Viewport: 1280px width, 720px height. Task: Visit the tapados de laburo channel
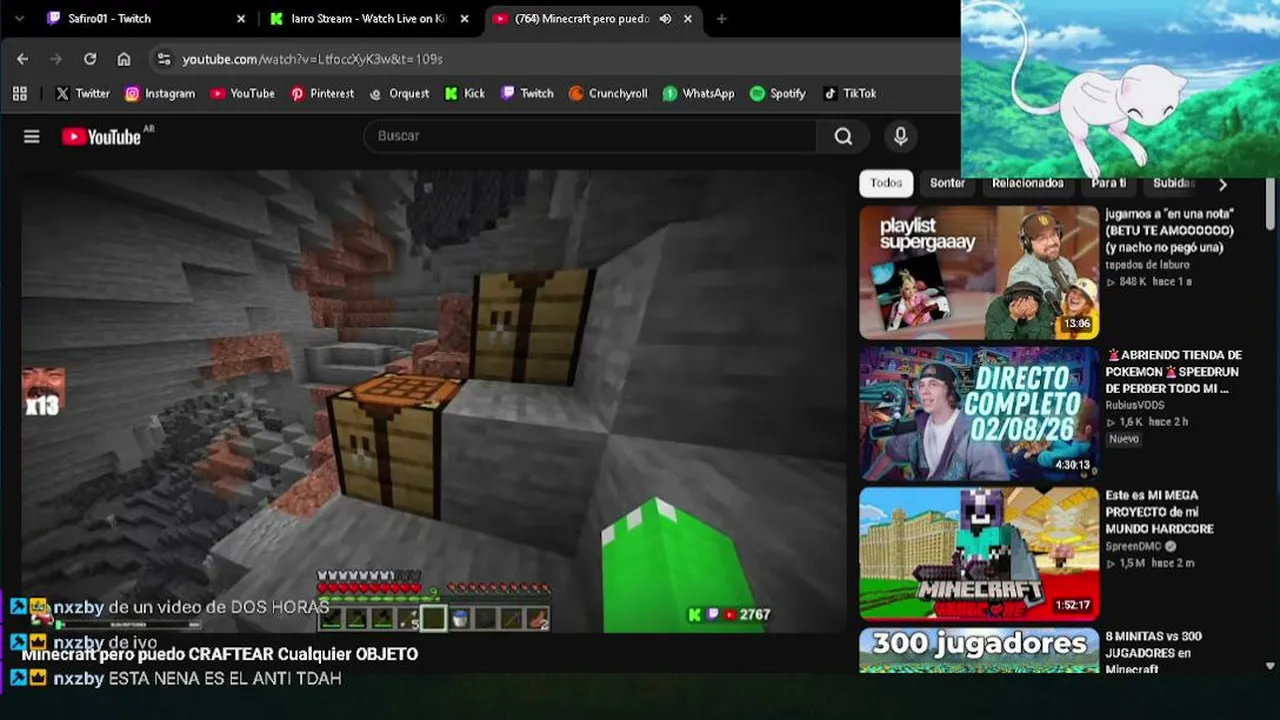pyautogui.click(x=1147, y=265)
